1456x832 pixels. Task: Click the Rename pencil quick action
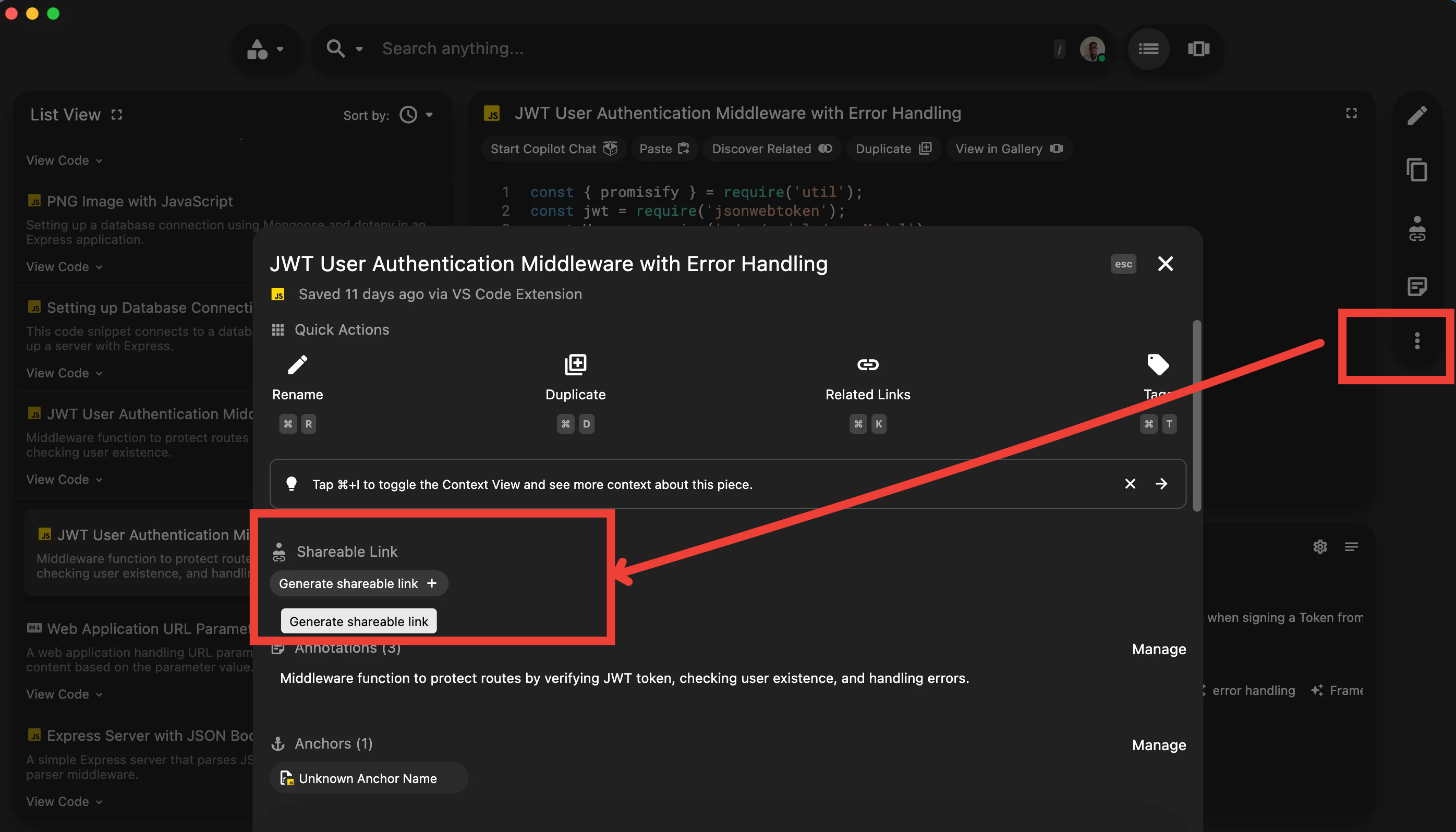tap(297, 364)
